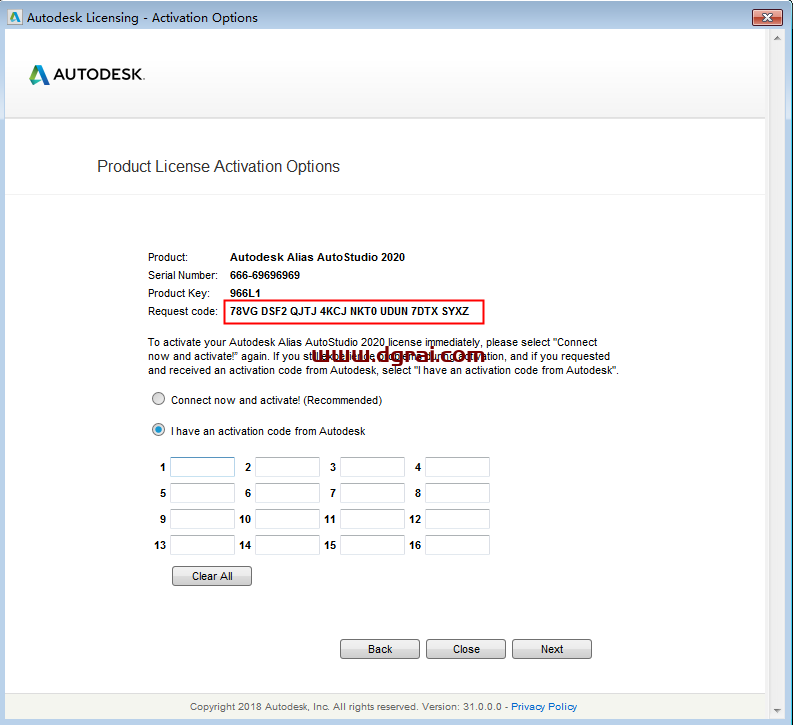Click the request code 78VG DSF2 text
This screenshot has width=793, height=725.
click(x=349, y=311)
